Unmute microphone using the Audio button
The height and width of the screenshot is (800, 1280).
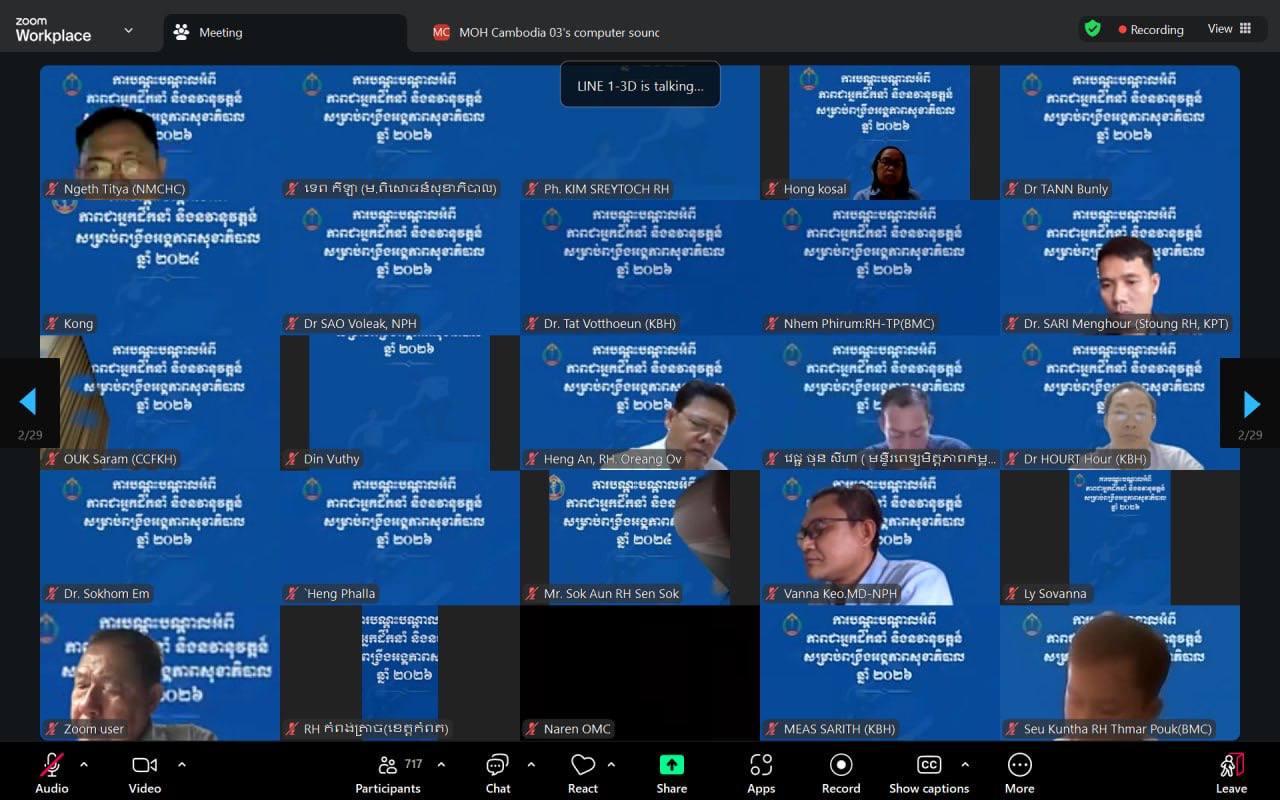tap(52, 773)
